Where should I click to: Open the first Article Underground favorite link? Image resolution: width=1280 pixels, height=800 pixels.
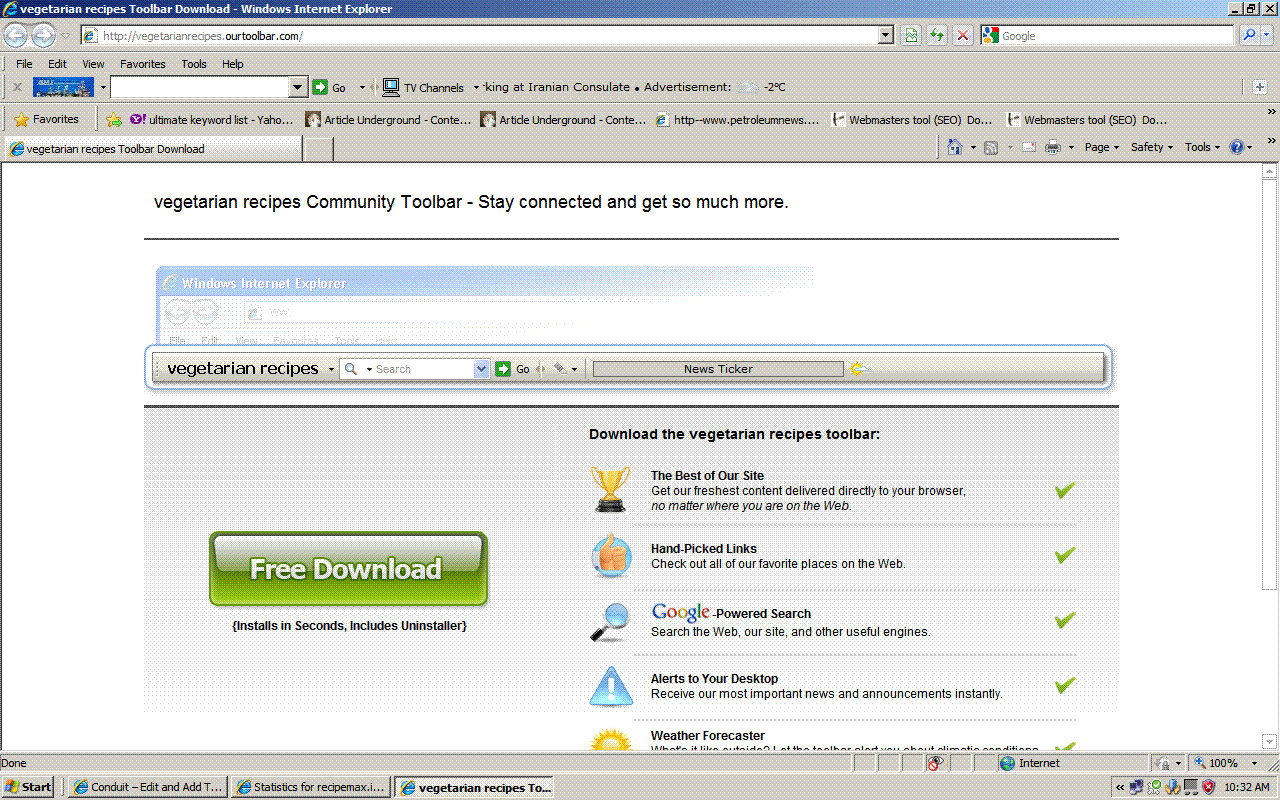388,120
